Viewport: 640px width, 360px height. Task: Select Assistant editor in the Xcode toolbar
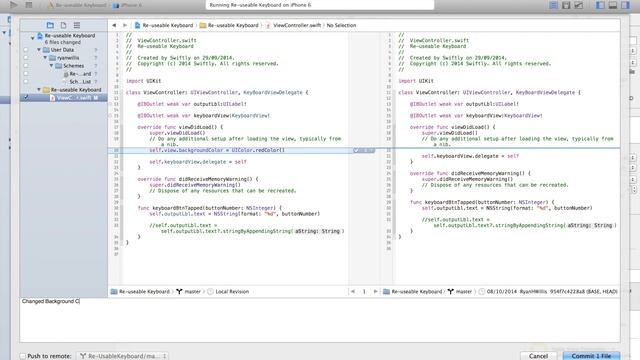pyautogui.click(x=566, y=5)
